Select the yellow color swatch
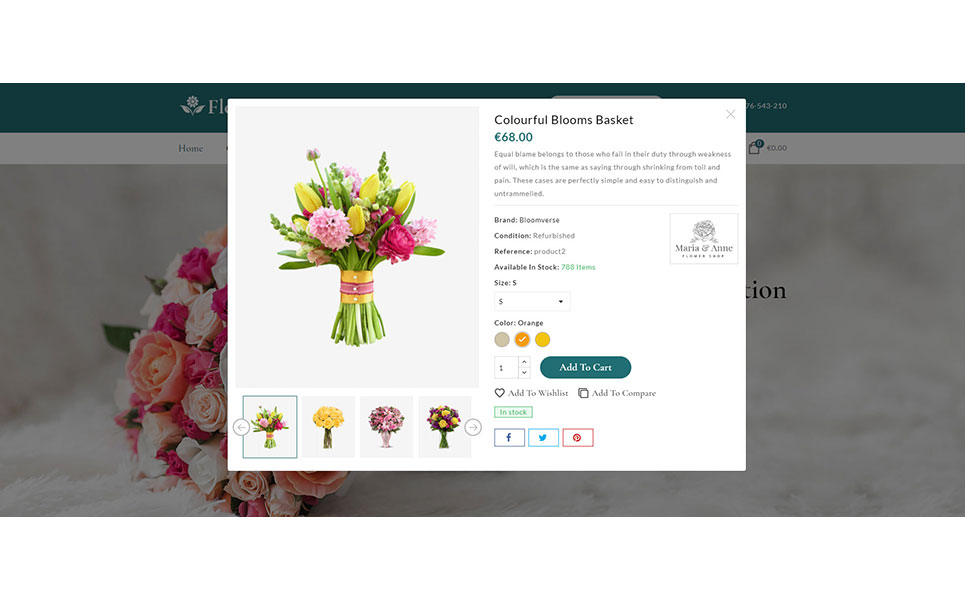 (542, 339)
